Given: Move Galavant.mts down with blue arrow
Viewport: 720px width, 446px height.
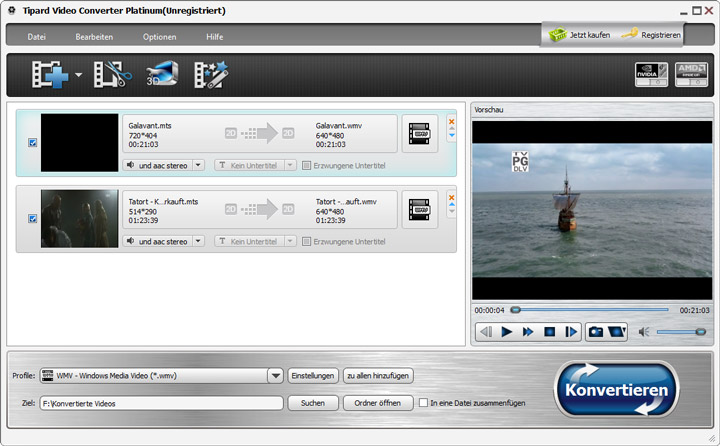Looking at the screenshot, I should 452,135.
